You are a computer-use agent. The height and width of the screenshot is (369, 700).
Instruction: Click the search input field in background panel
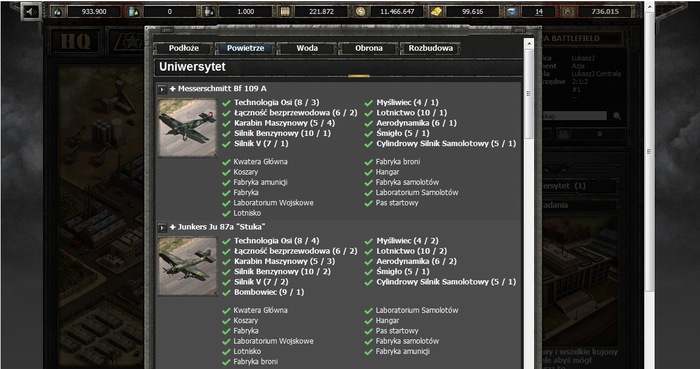click(x=574, y=116)
